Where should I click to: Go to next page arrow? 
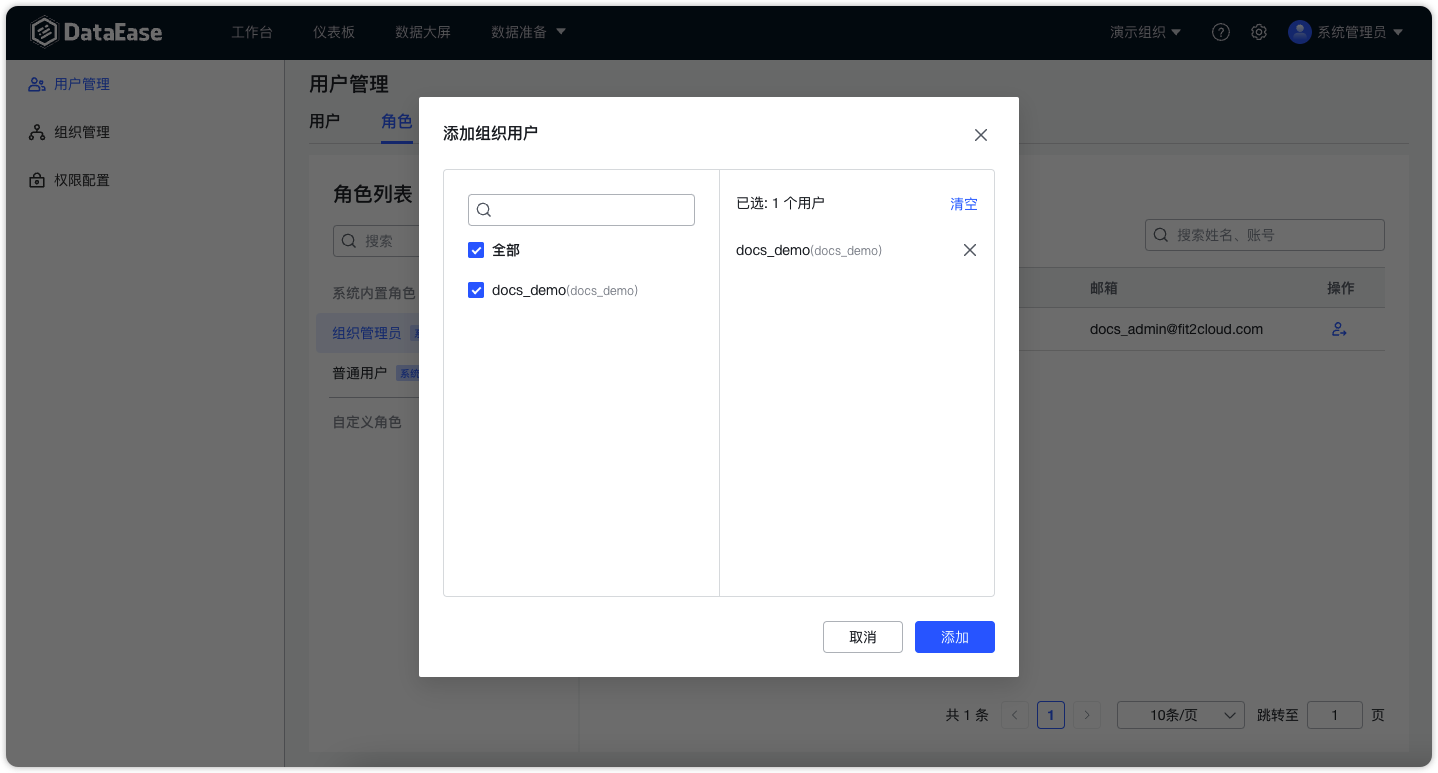pyautogui.click(x=1087, y=715)
